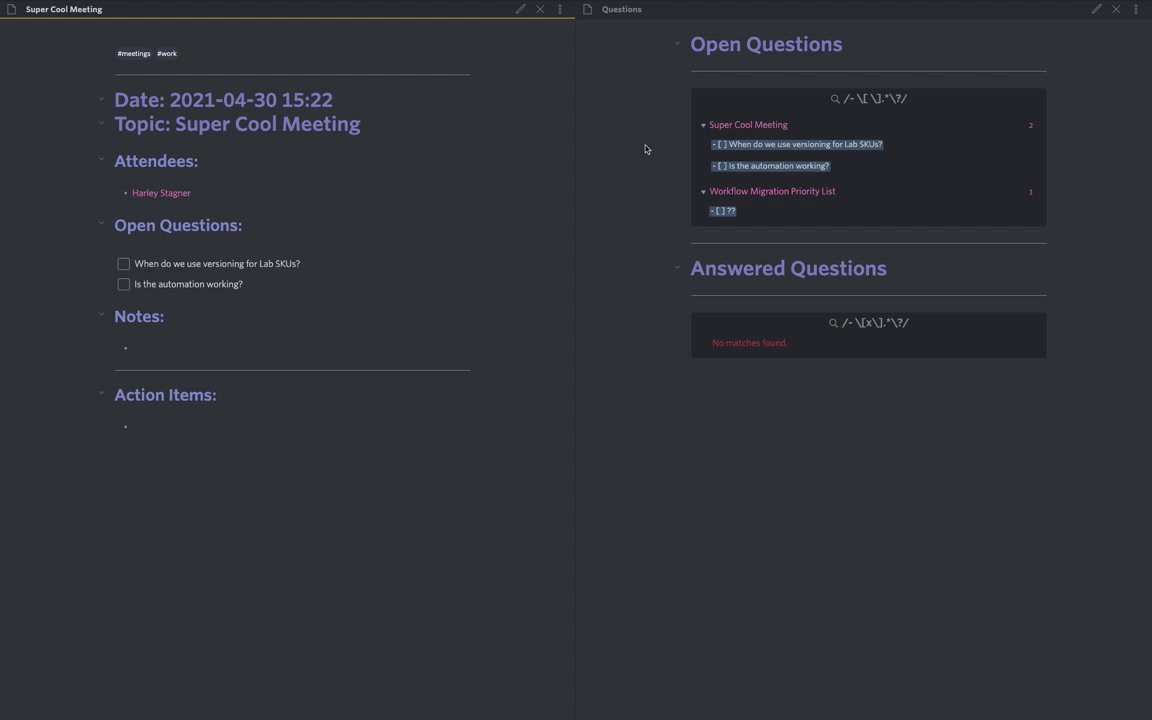The image size is (1152, 720).
Task: Click the document icon beside Super Cool Meeting title
Action: click(x=12, y=9)
